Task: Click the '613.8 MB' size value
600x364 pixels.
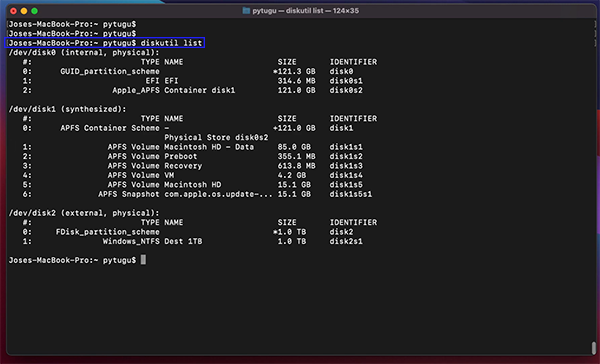Action: (297, 166)
